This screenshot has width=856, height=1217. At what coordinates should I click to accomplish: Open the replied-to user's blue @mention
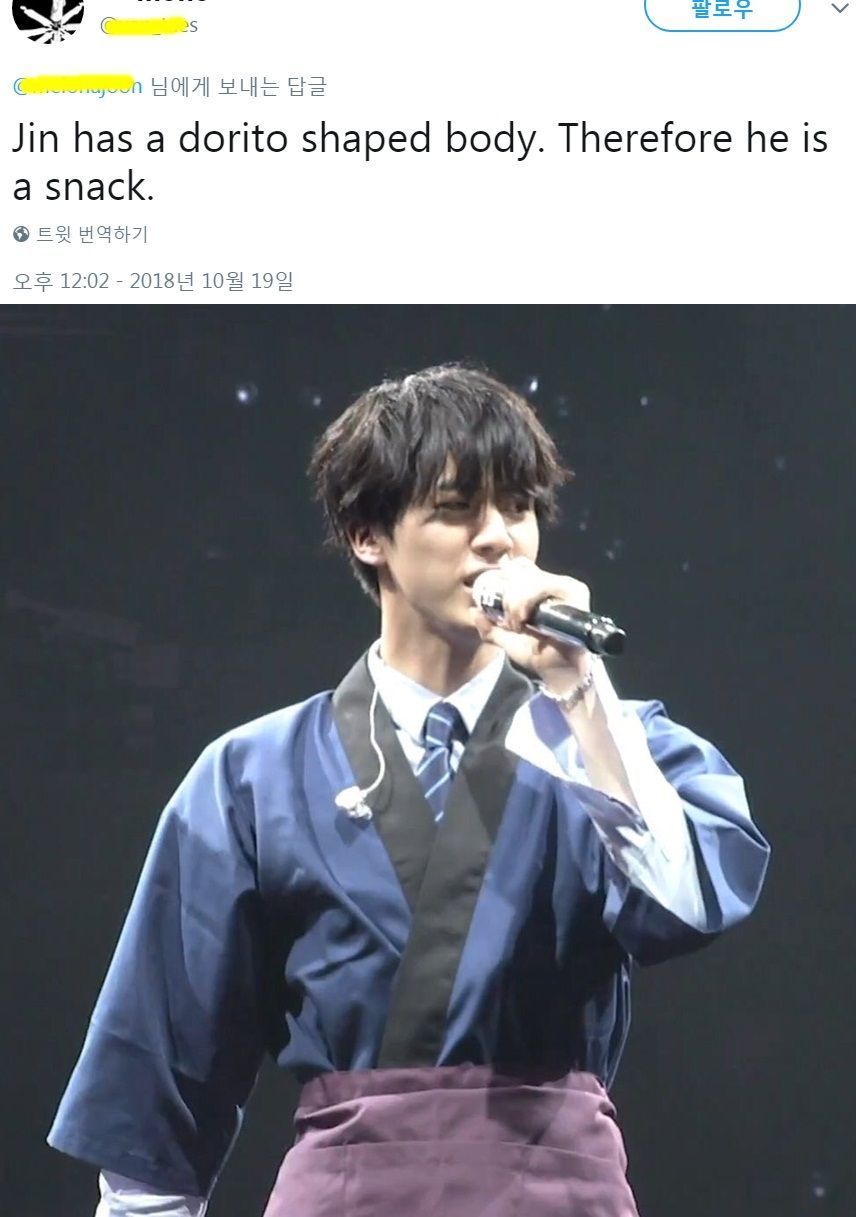tap(78, 87)
